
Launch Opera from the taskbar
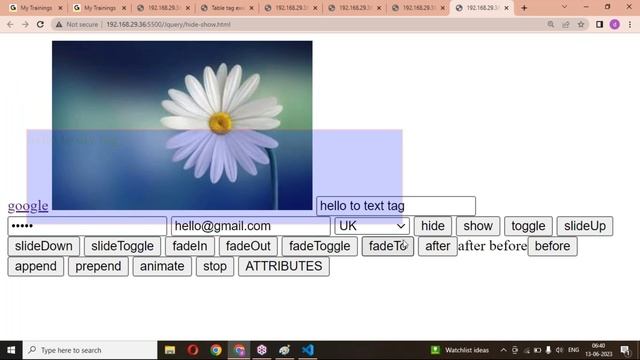(193, 350)
